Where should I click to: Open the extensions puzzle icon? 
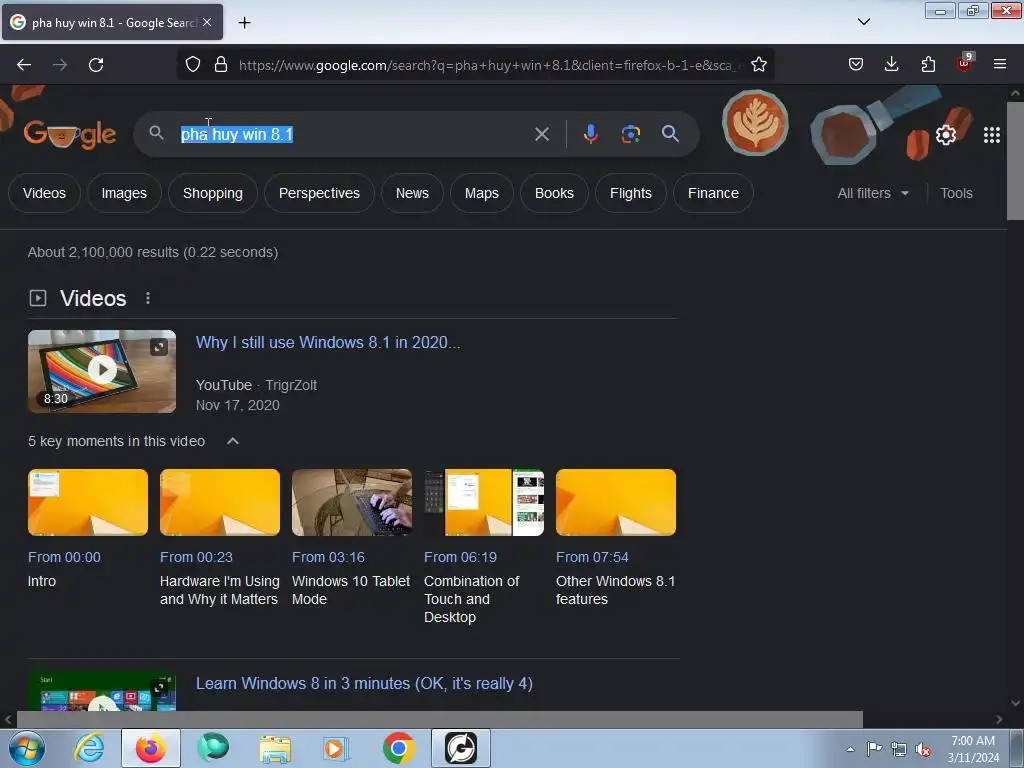coord(928,64)
